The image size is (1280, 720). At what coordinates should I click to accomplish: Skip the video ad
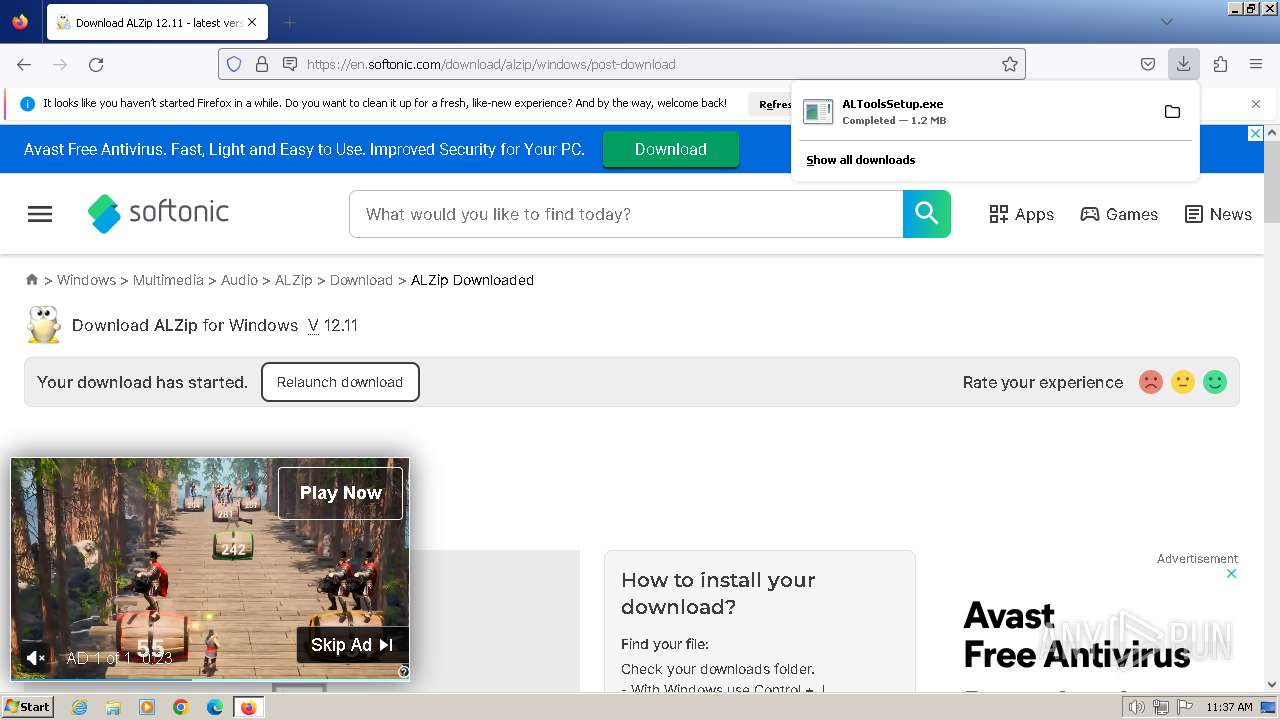(x=352, y=645)
